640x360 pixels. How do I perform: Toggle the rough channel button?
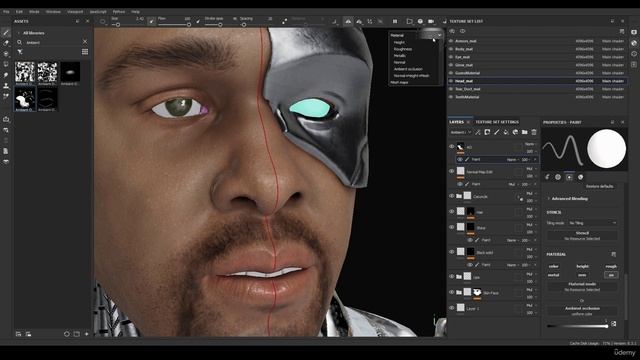611,266
